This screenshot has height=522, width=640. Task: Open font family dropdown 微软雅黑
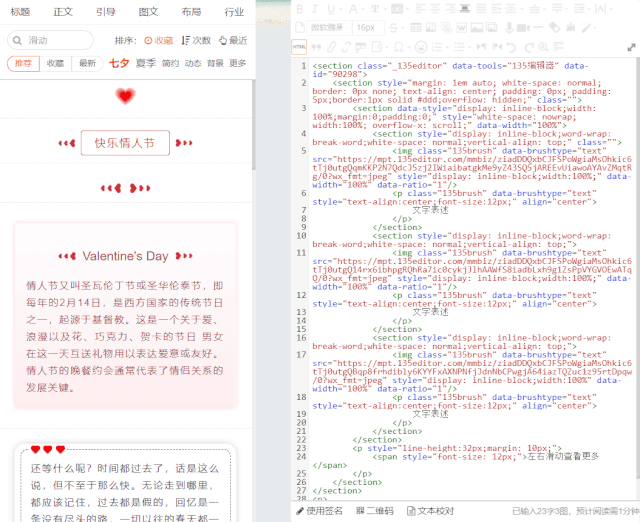point(329,27)
